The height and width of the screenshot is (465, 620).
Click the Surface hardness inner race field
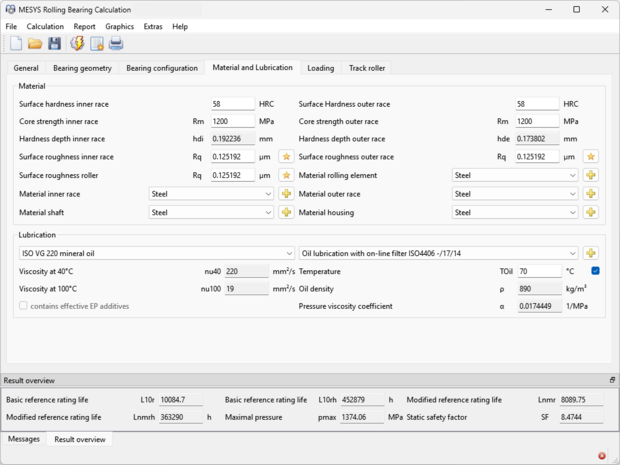[231, 103]
